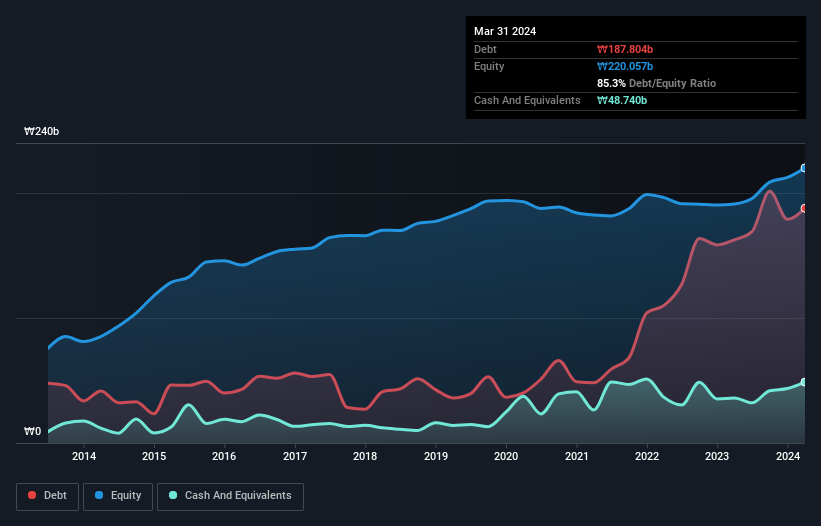Click the blue Equity legend dot
The height and width of the screenshot is (526, 821).
pos(99,495)
